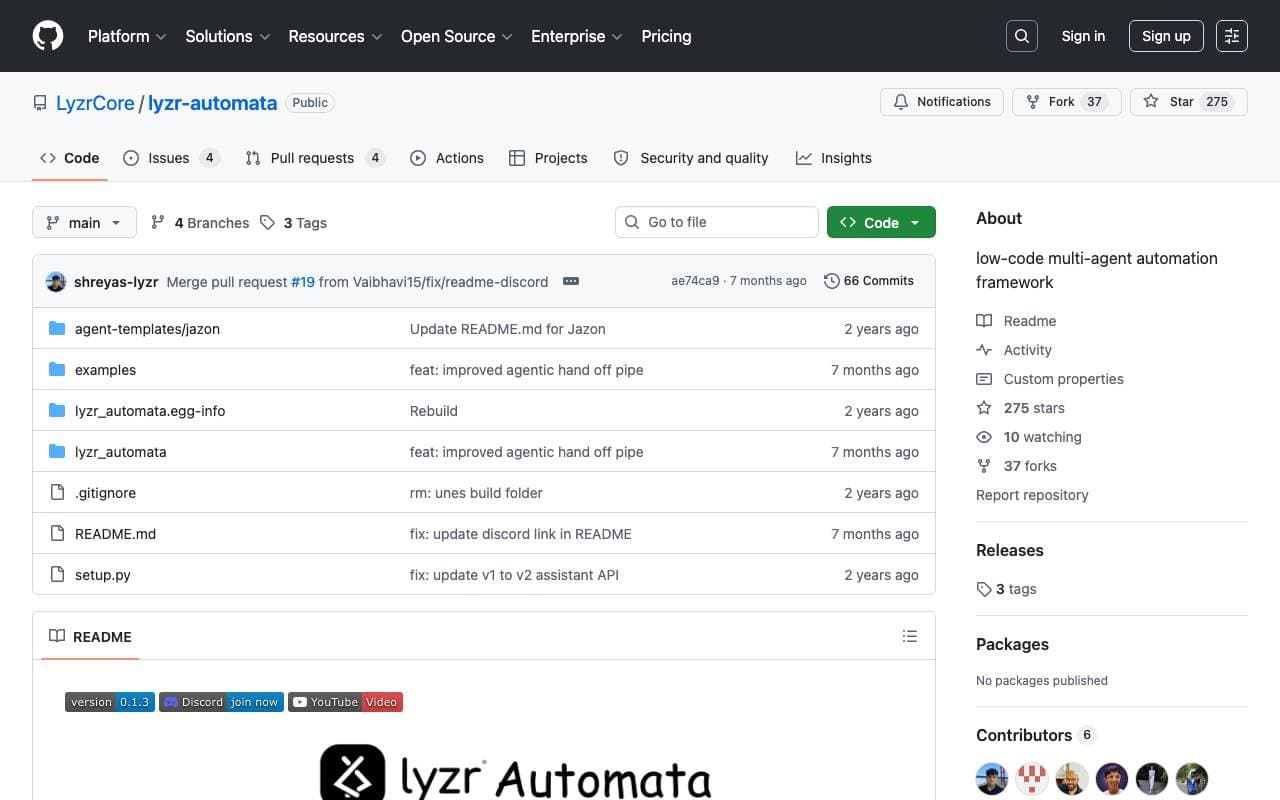
Task: View 275 stars in About
Action: point(1021,408)
